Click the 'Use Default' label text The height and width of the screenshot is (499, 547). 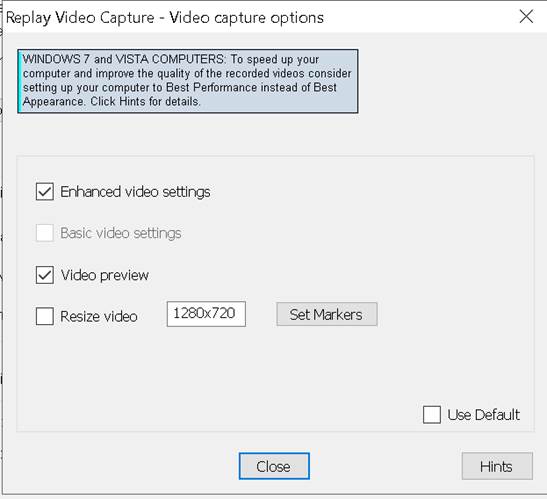(484, 415)
